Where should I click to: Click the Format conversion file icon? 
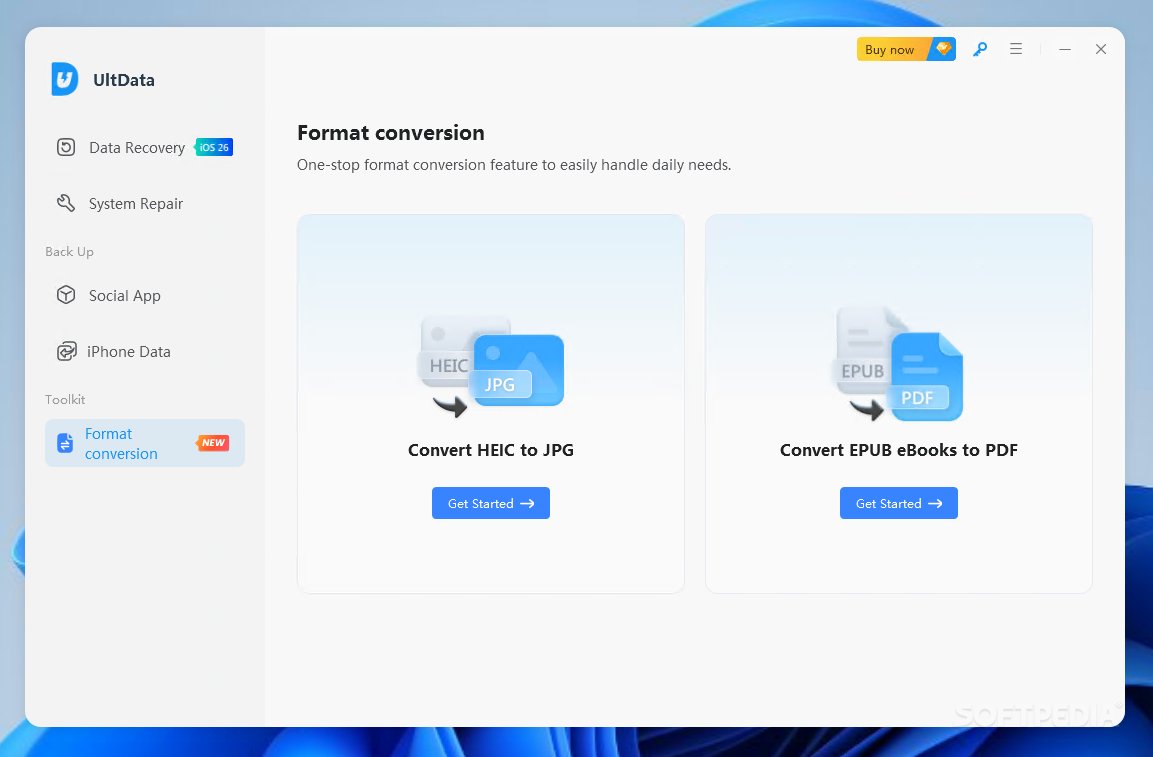click(65, 443)
